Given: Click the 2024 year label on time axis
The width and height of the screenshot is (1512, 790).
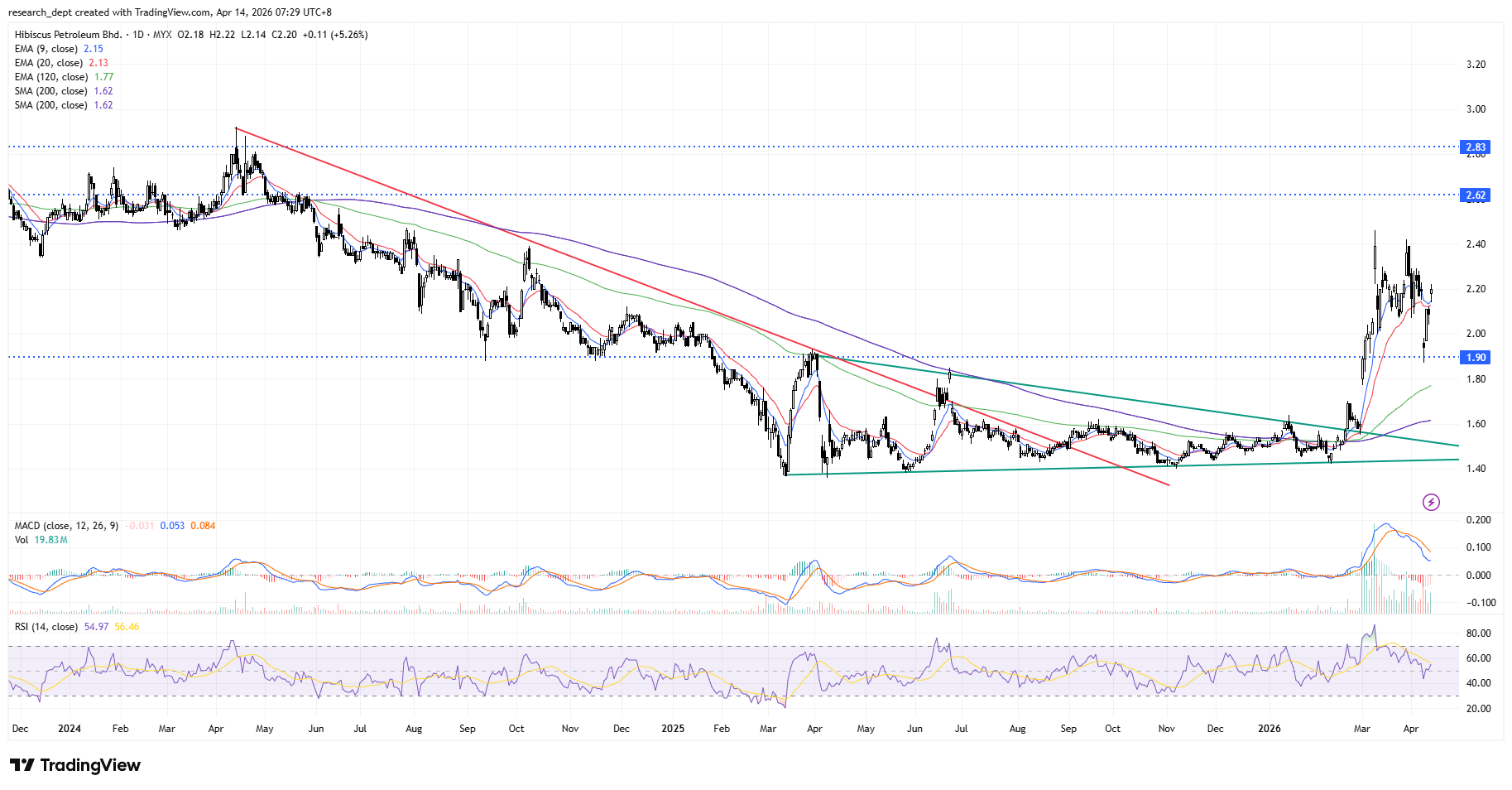Looking at the screenshot, I should click(x=70, y=729).
